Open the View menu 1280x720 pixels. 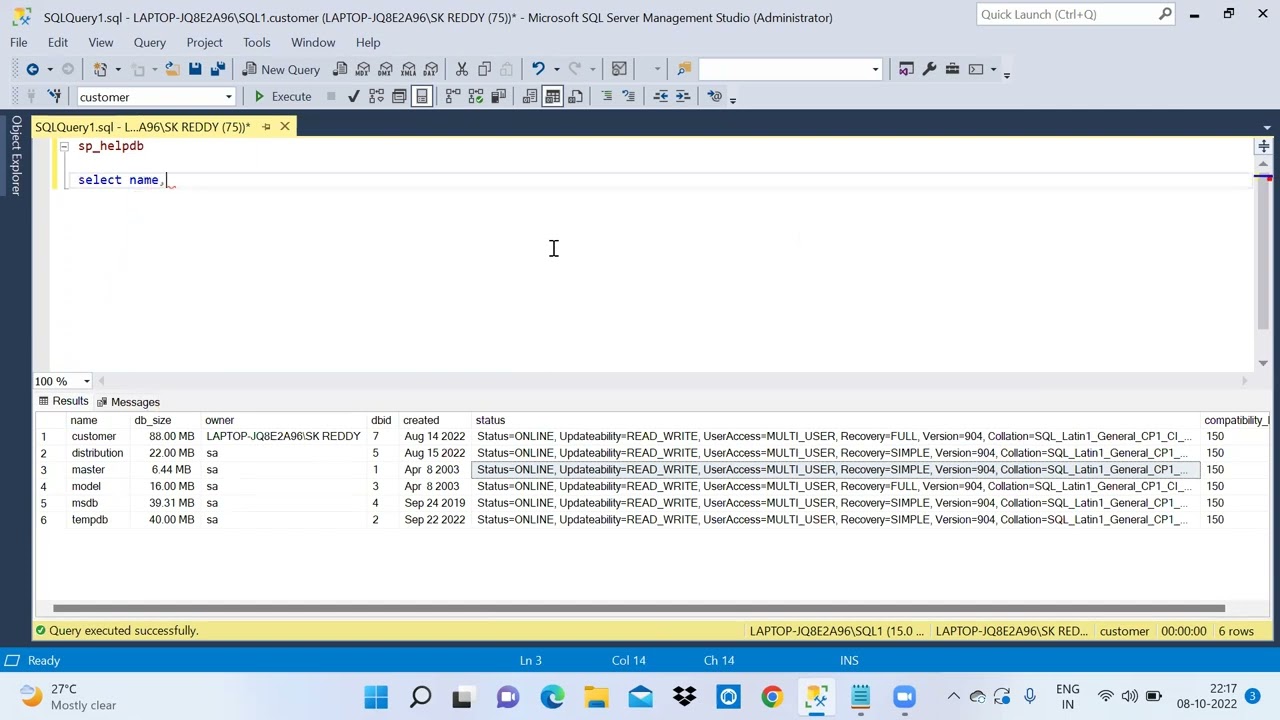[x=101, y=42]
